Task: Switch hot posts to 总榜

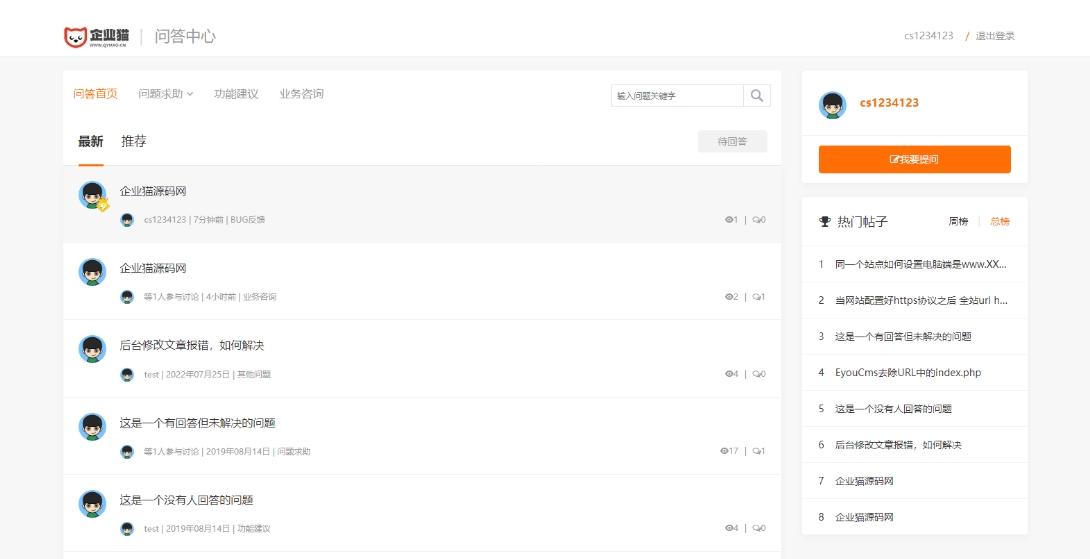Action: 1000,221
